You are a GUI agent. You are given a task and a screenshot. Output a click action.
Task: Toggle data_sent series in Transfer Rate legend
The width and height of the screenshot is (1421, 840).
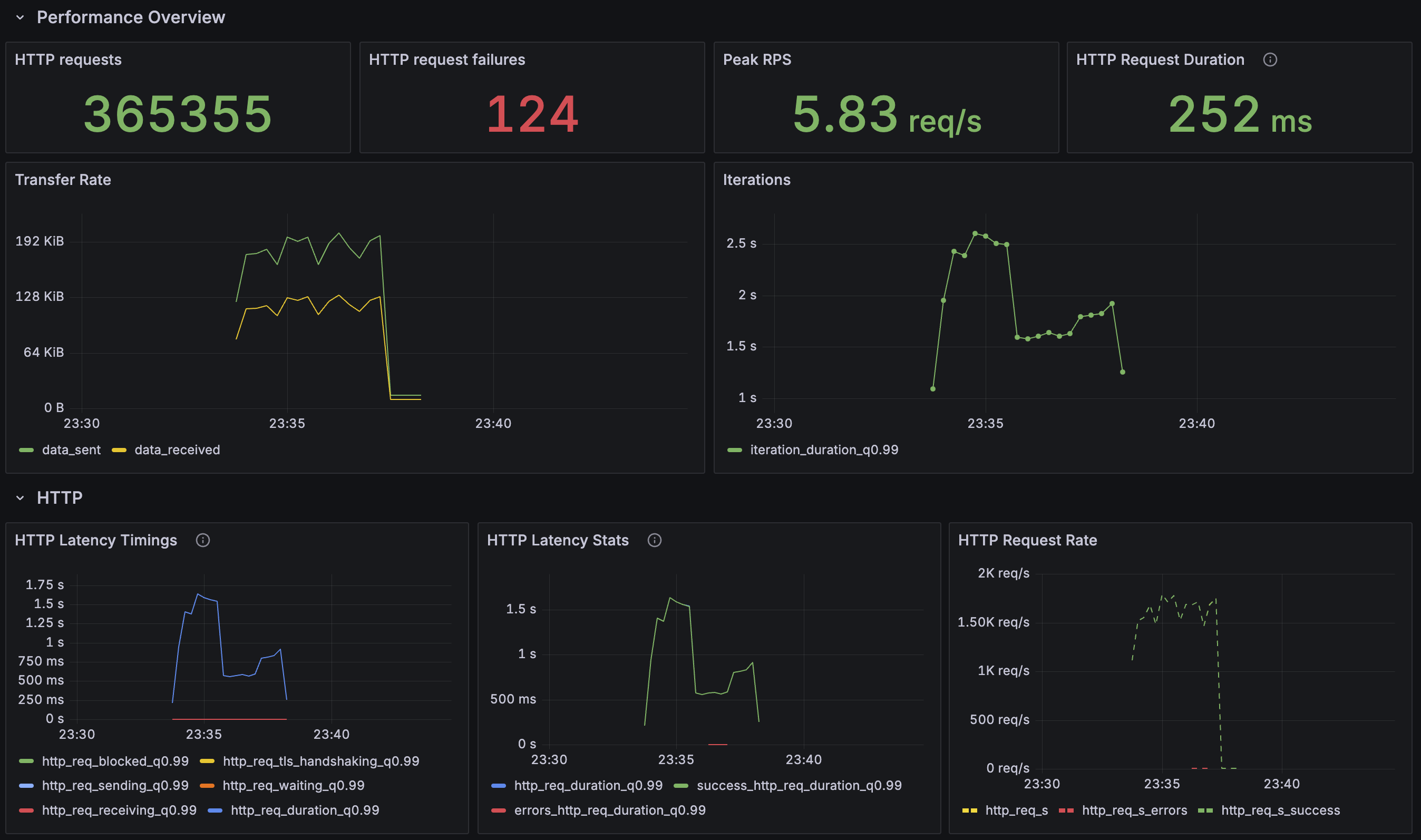pos(71,450)
